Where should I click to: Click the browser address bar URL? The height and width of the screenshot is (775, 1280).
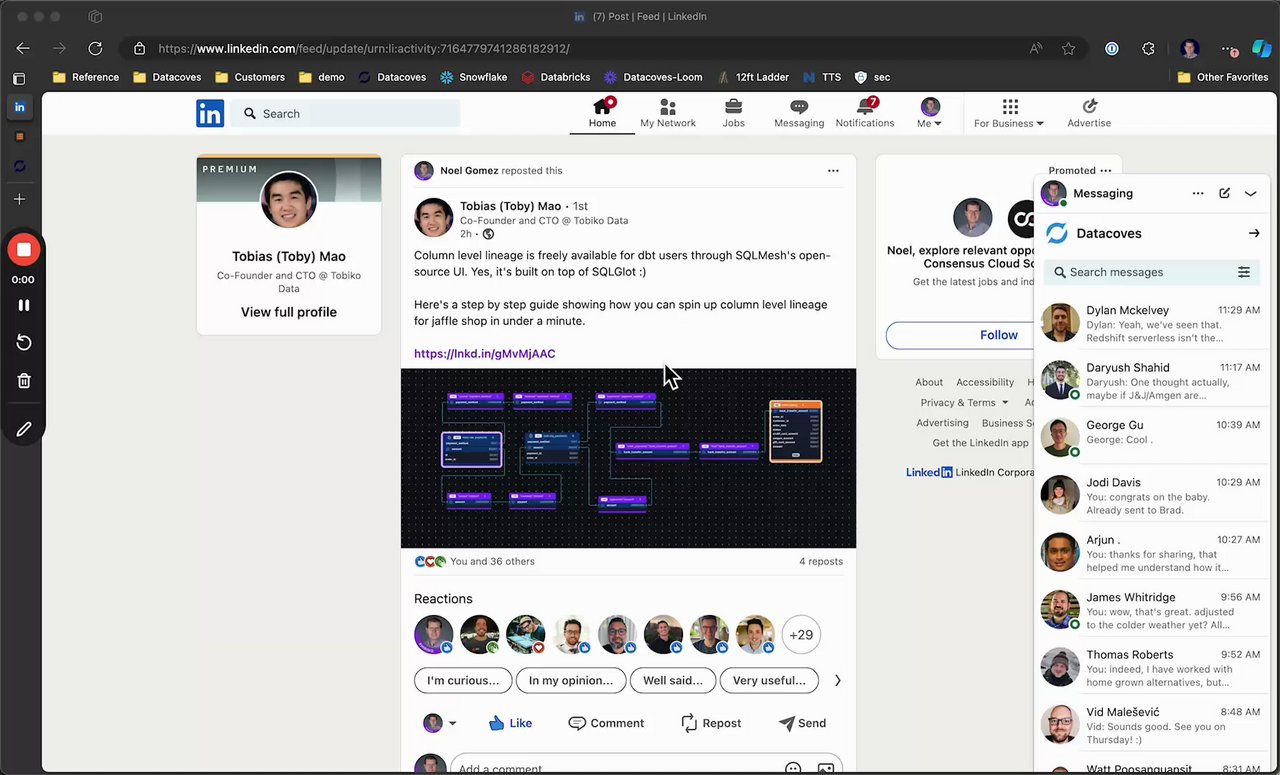(x=364, y=48)
